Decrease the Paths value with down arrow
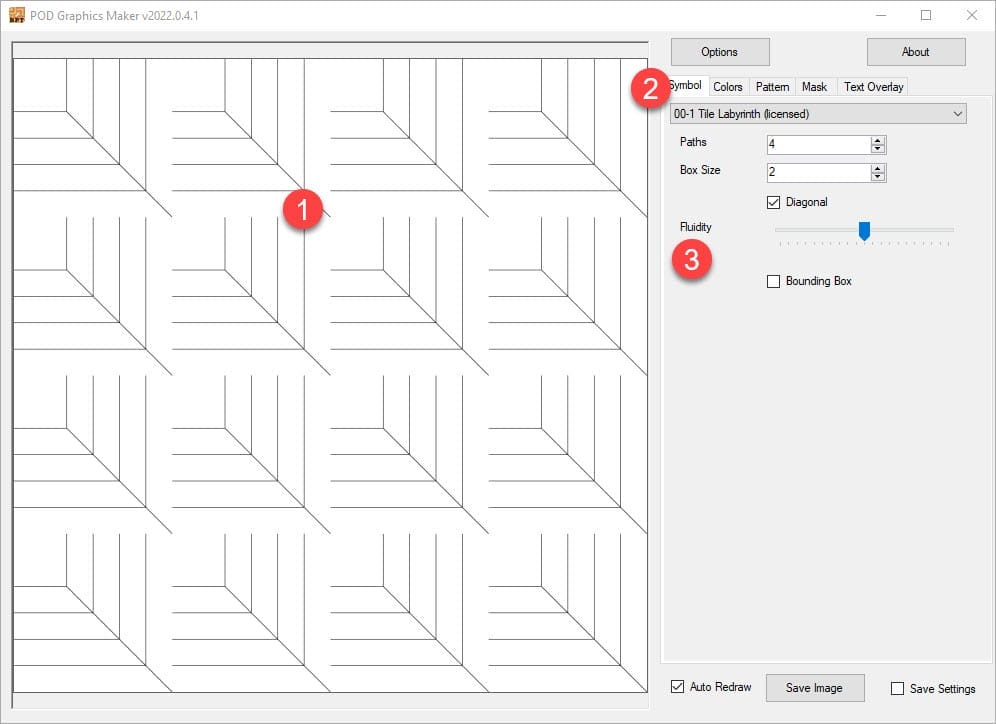This screenshot has width=996, height=724. click(x=878, y=149)
